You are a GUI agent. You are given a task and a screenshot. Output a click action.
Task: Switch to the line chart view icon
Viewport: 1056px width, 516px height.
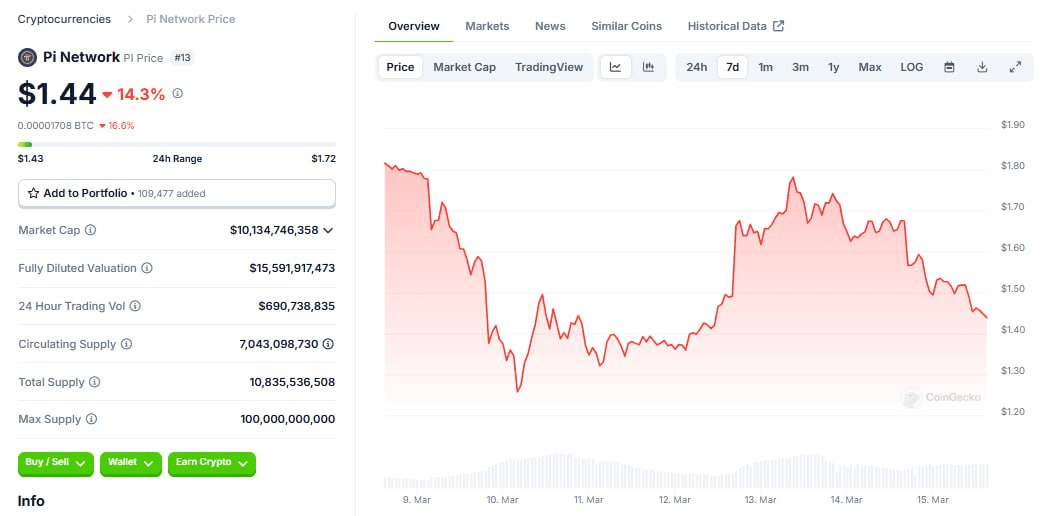[616, 67]
